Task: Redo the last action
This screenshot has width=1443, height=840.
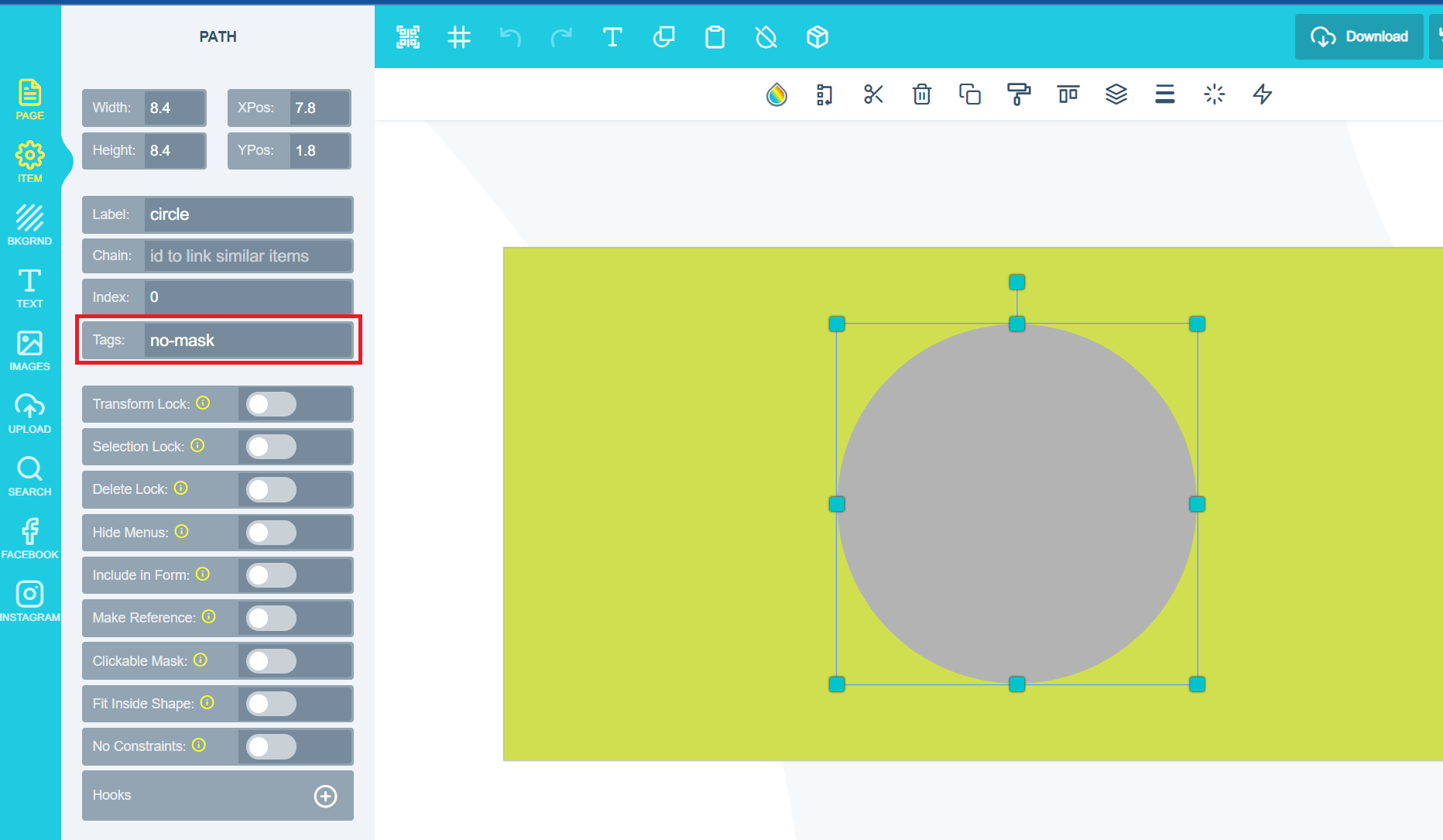Action: tap(561, 37)
